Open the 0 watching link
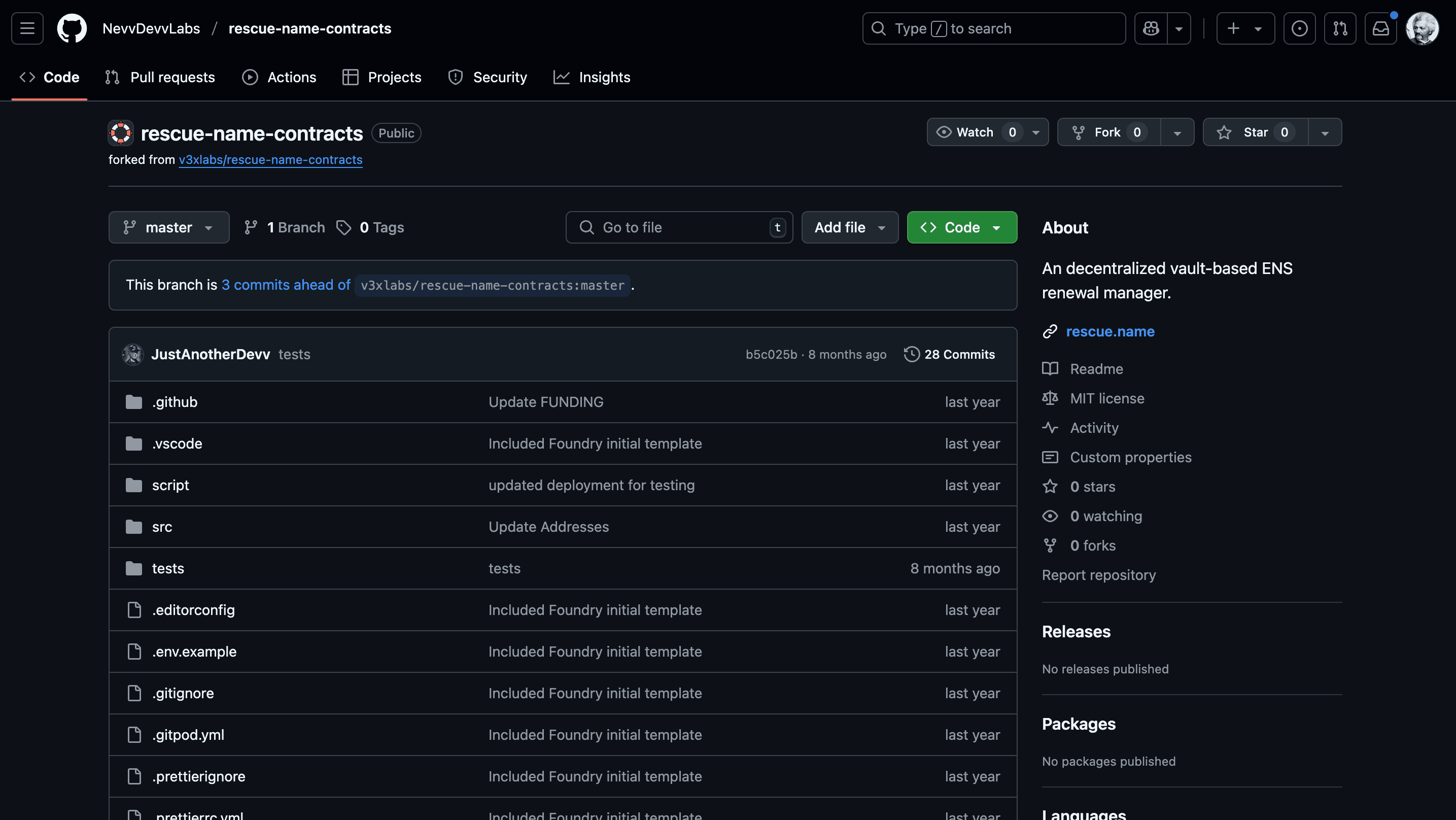The image size is (1456, 820). [1105, 517]
